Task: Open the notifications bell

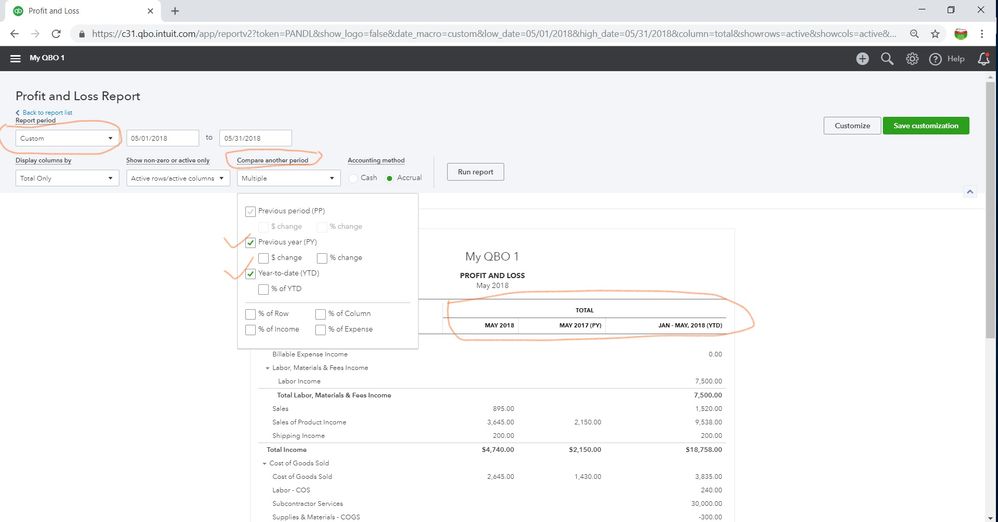Action: 983,59
